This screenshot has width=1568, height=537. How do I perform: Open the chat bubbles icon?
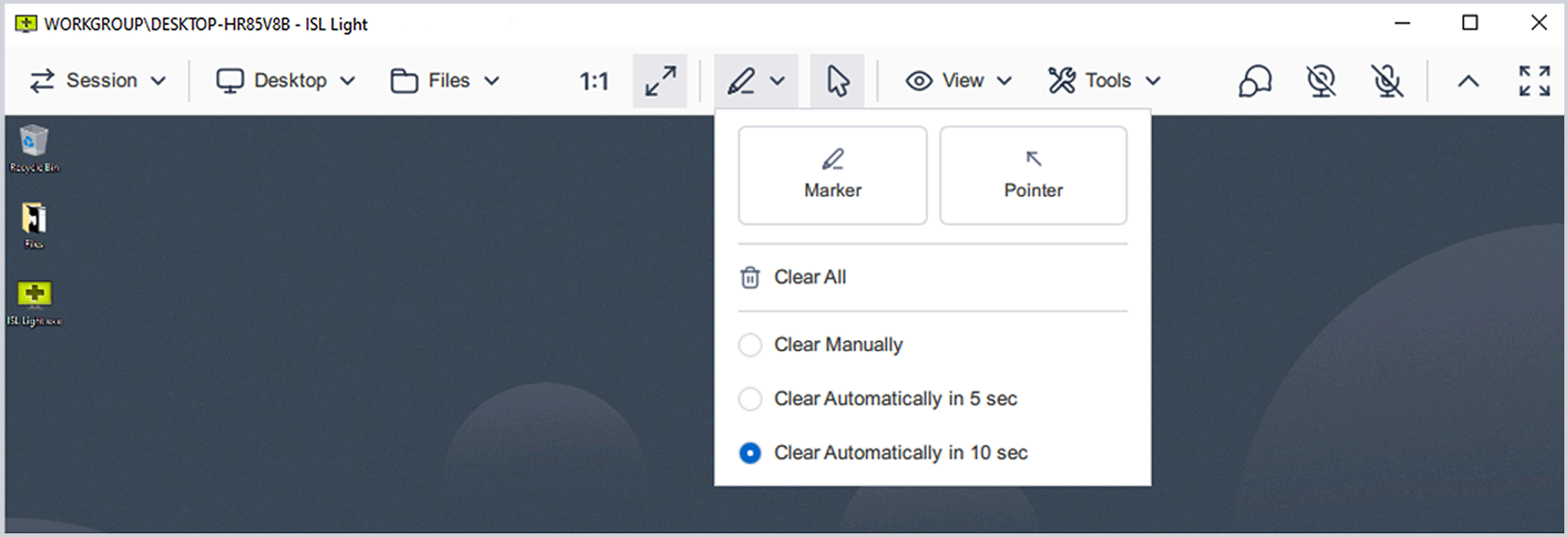pyautogui.click(x=1254, y=81)
